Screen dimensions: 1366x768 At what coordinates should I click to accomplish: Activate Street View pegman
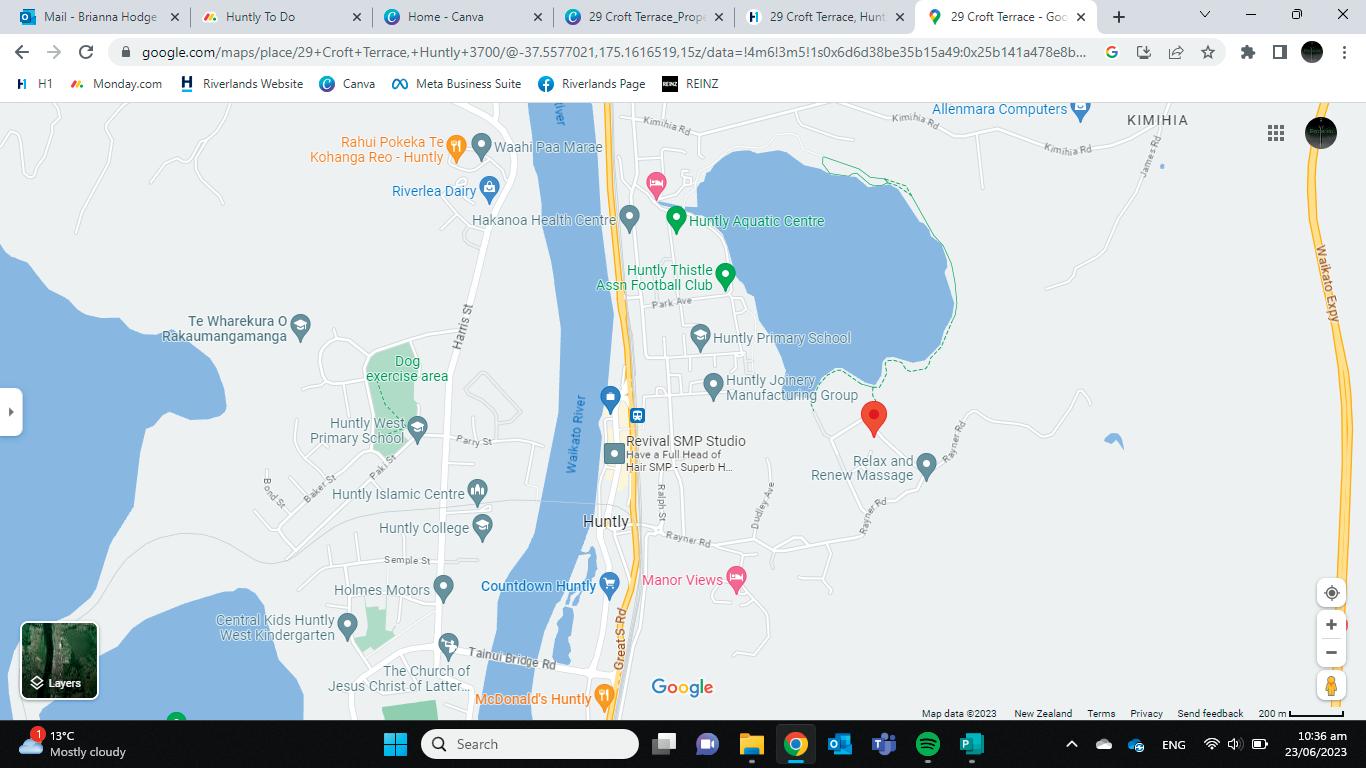[x=1331, y=686]
